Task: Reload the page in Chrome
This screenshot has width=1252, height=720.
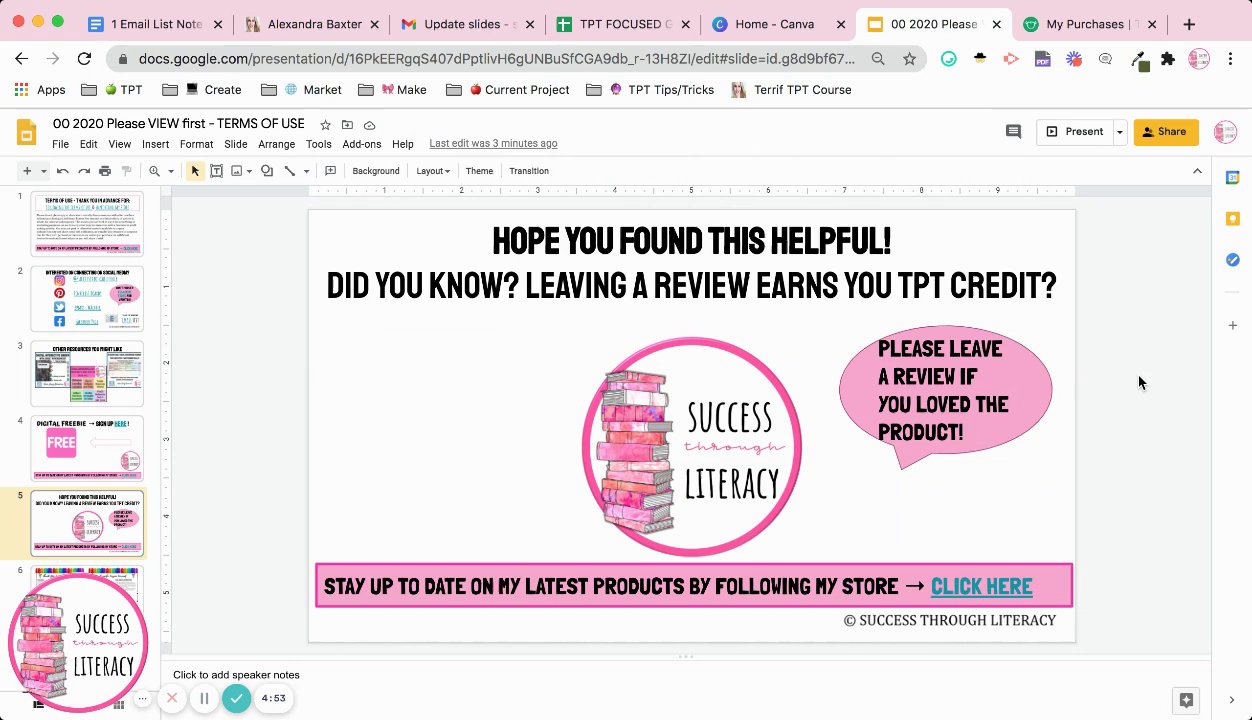Action: [84, 59]
